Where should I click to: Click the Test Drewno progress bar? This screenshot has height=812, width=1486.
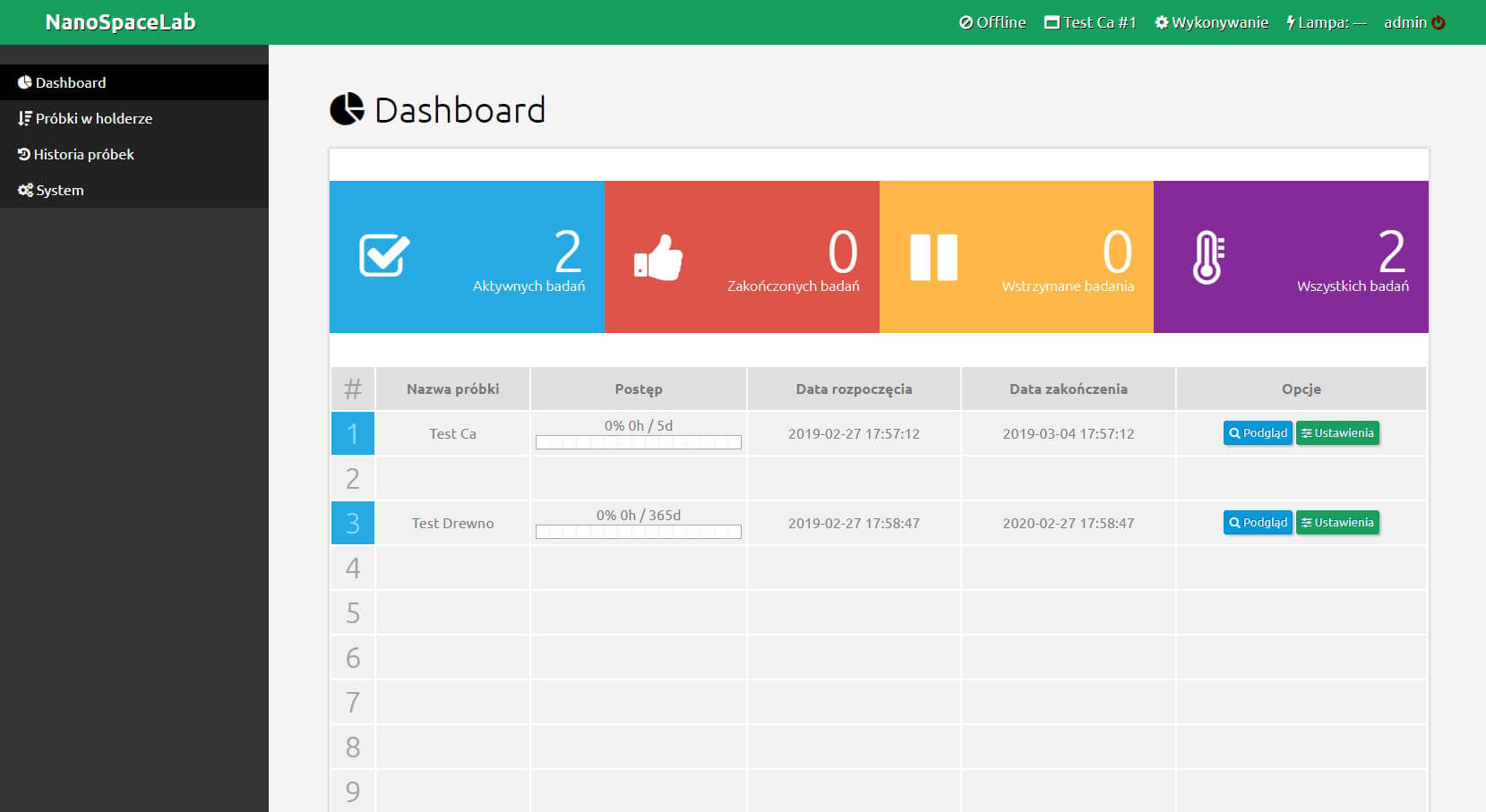tap(638, 532)
